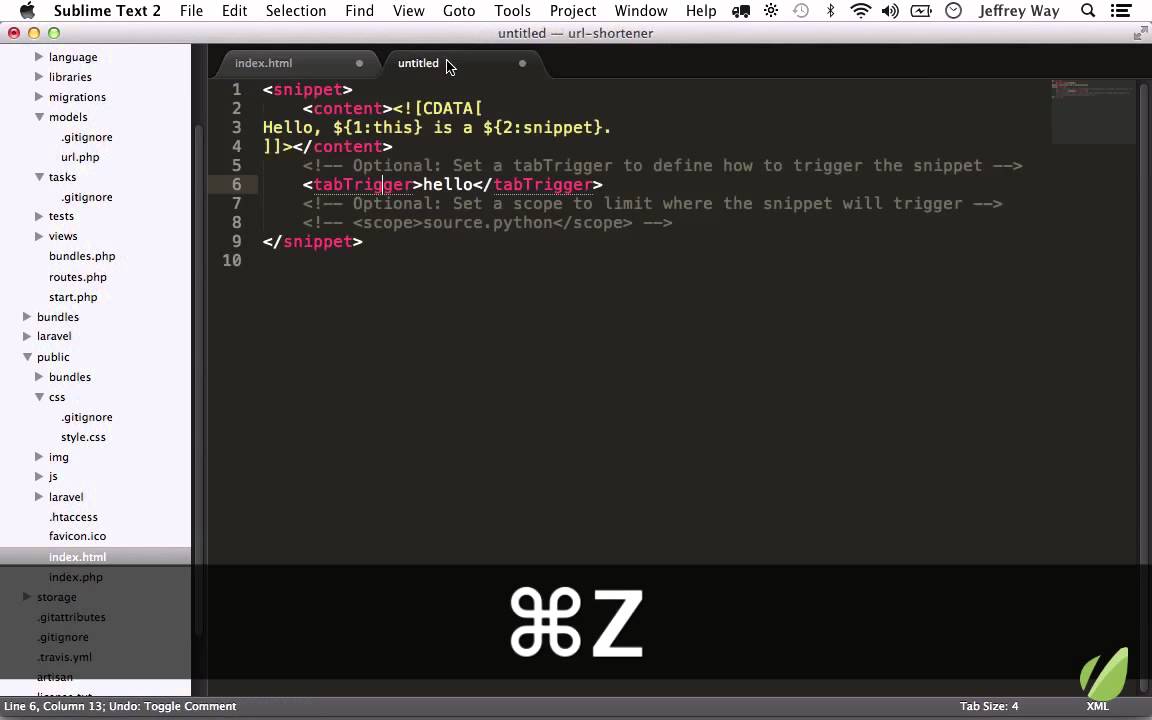Open style.css in the css folder
1152x720 pixels.
pyautogui.click(x=83, y=437)
